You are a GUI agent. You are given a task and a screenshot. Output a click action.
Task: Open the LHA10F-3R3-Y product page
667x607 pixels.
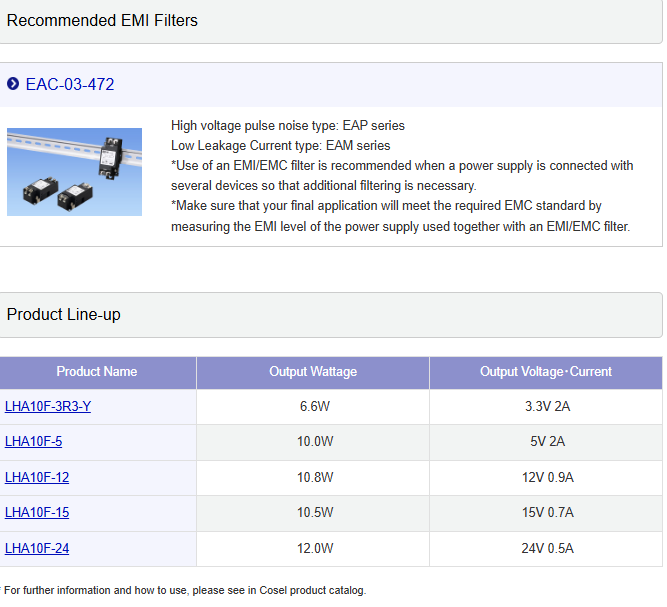[48, 406]
